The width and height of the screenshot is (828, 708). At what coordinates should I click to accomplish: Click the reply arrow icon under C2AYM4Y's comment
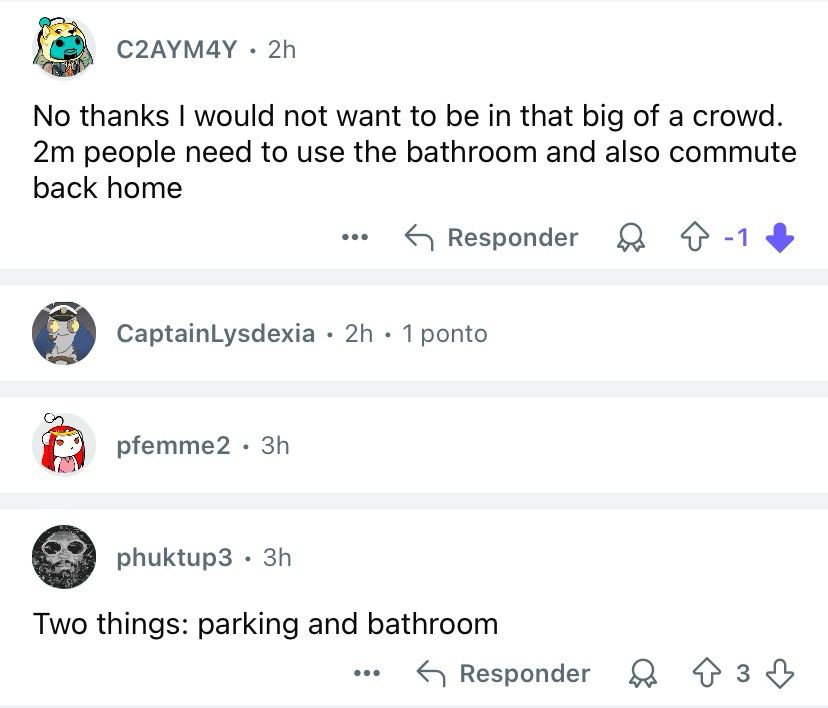click(x=420, y=237)
